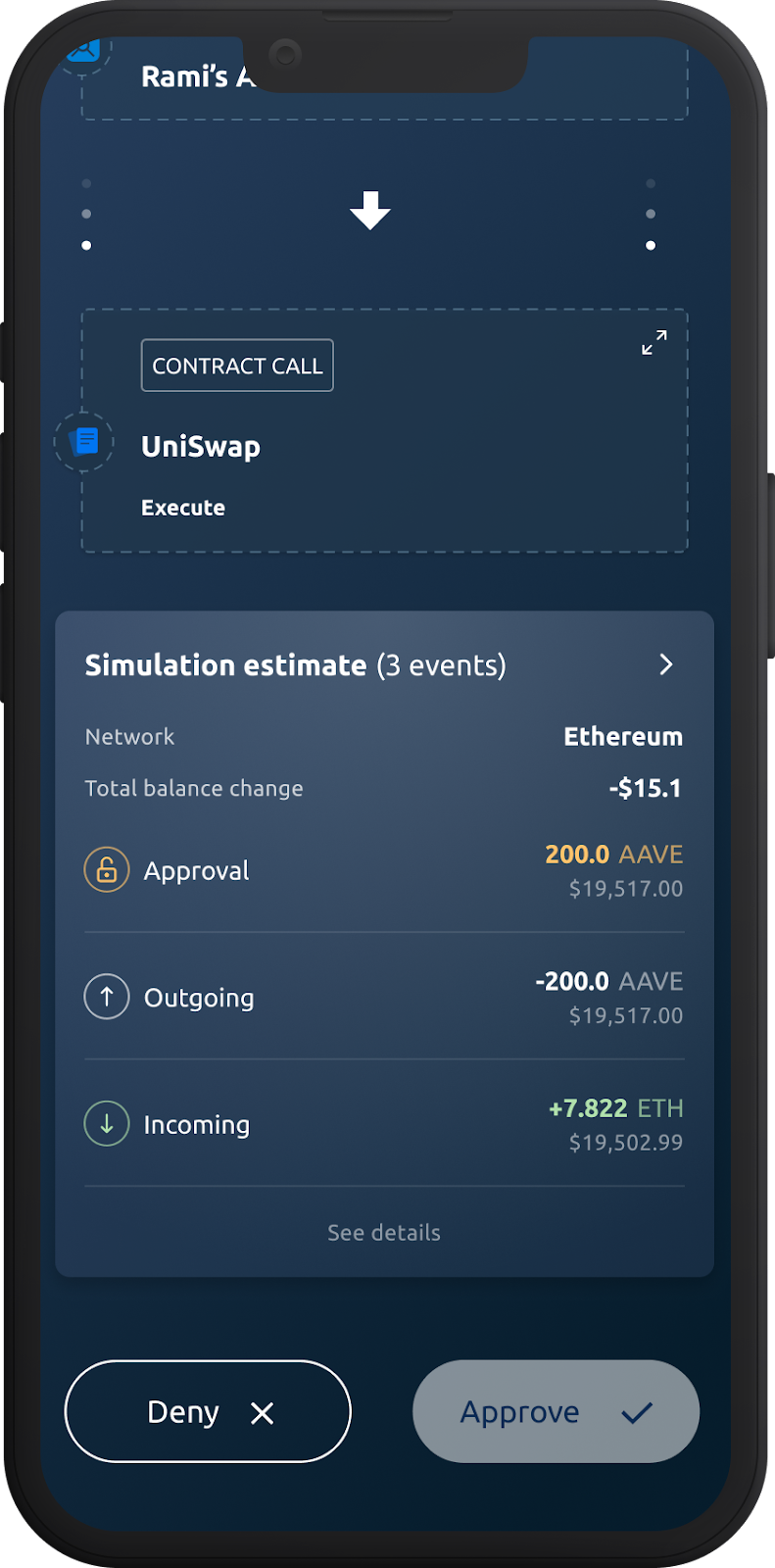Click See details link
Image resolution: width=775 pixels, height=1568 pixels.
pos(384,1233)
